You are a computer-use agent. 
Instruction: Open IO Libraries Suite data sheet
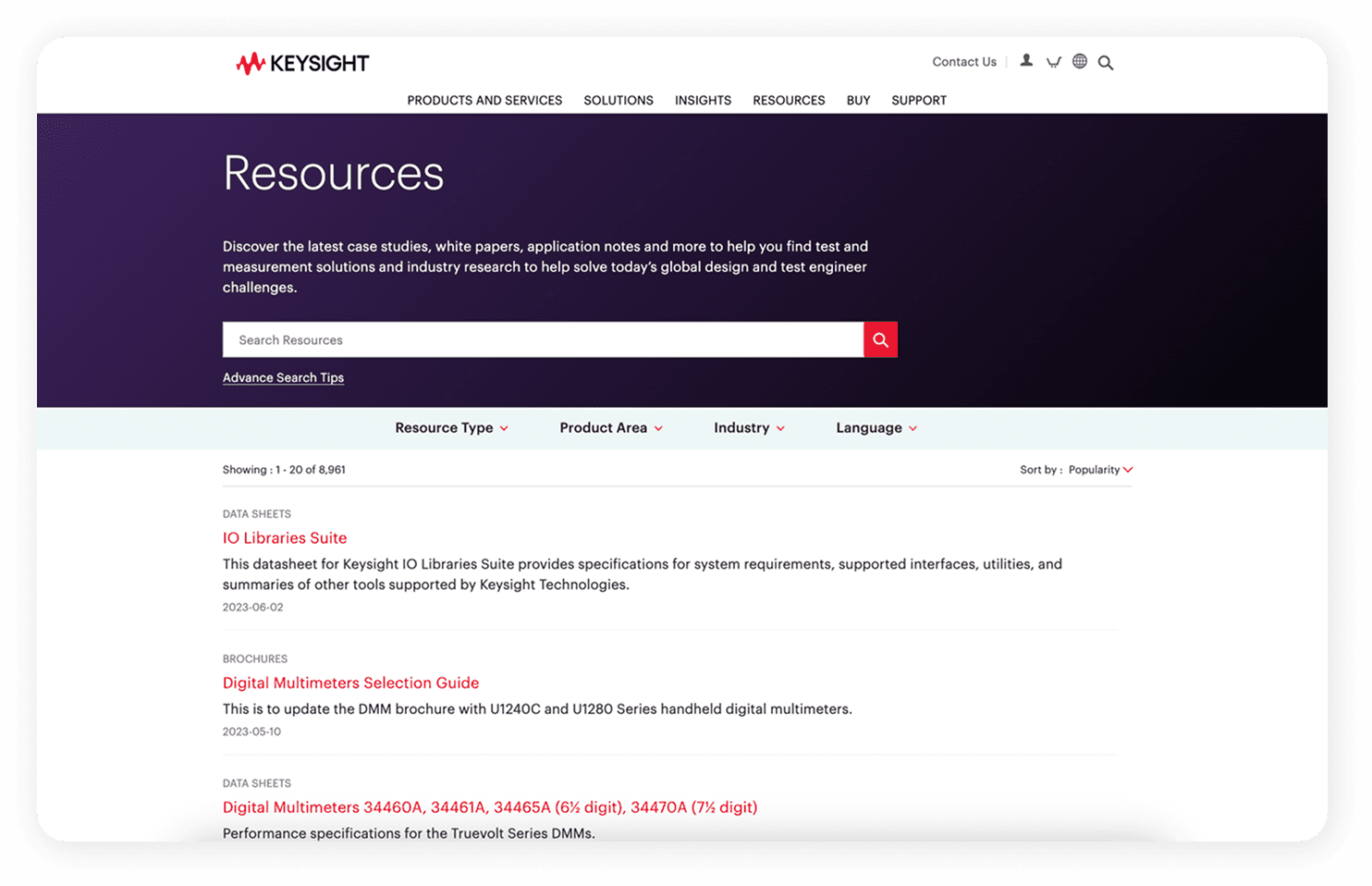pos(285,538)
